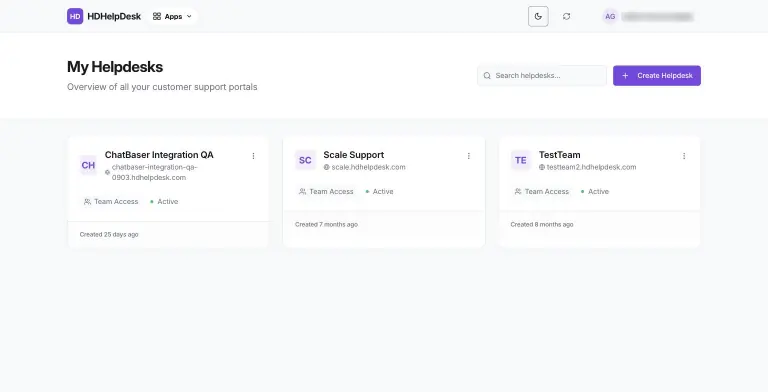Click Team Access badge on ChatBaser card
Screen dimensions: 768x392
111,201
